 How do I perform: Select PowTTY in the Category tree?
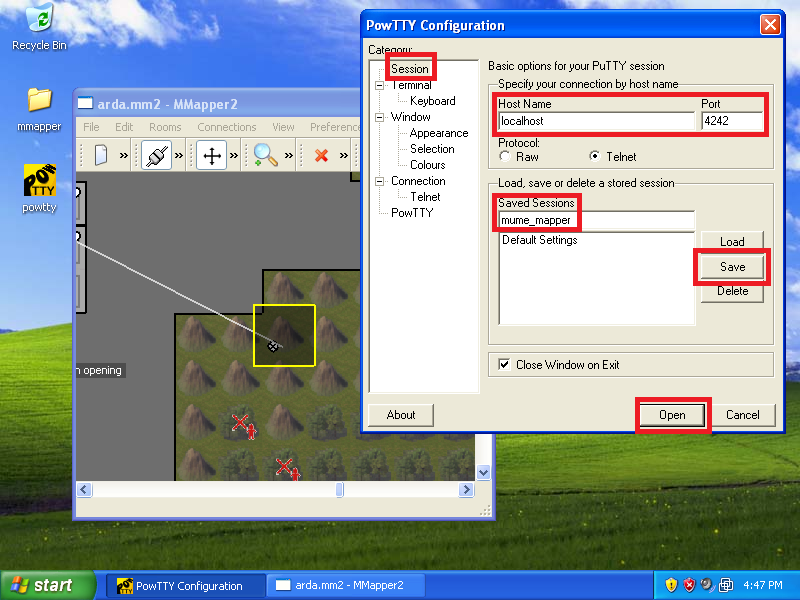point(412,213)
